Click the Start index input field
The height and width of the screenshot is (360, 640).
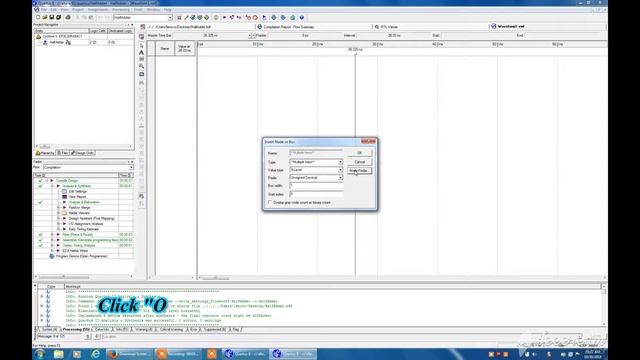click(x=316, y=194)
